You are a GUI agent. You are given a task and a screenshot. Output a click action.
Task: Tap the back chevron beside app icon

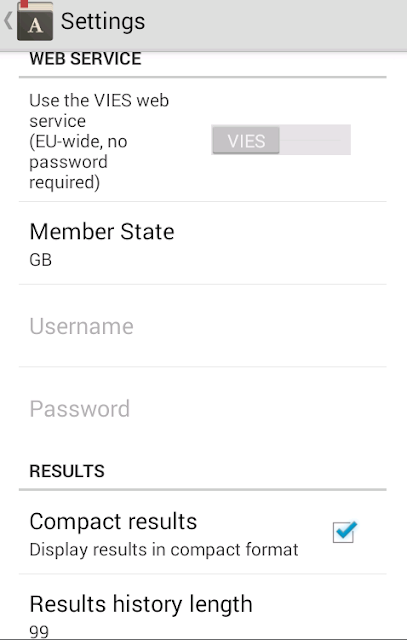point(8,21)
